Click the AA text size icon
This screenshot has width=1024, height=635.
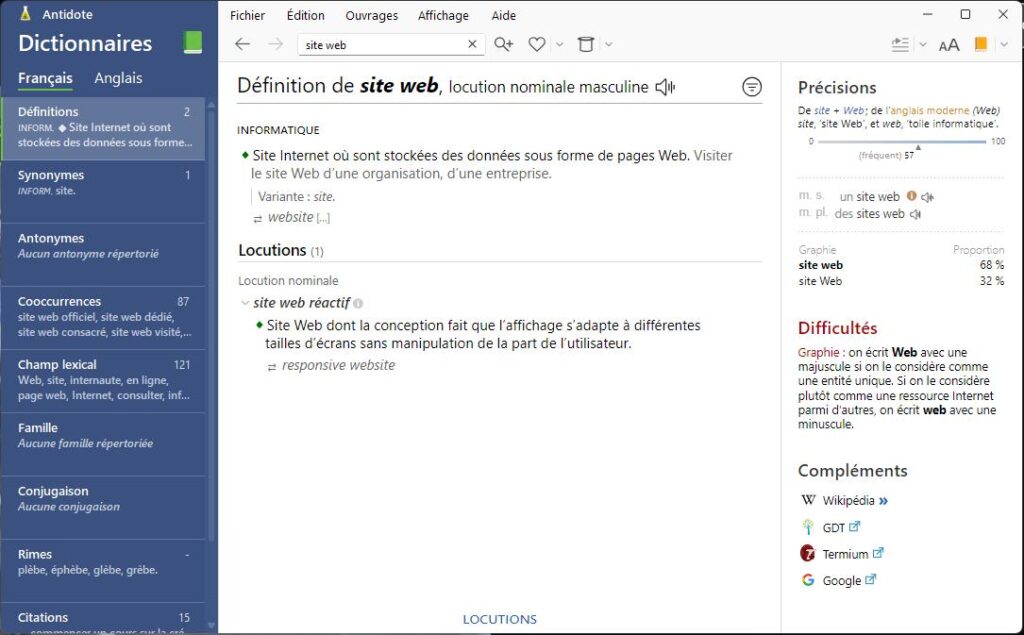click(x=949, y=45)
